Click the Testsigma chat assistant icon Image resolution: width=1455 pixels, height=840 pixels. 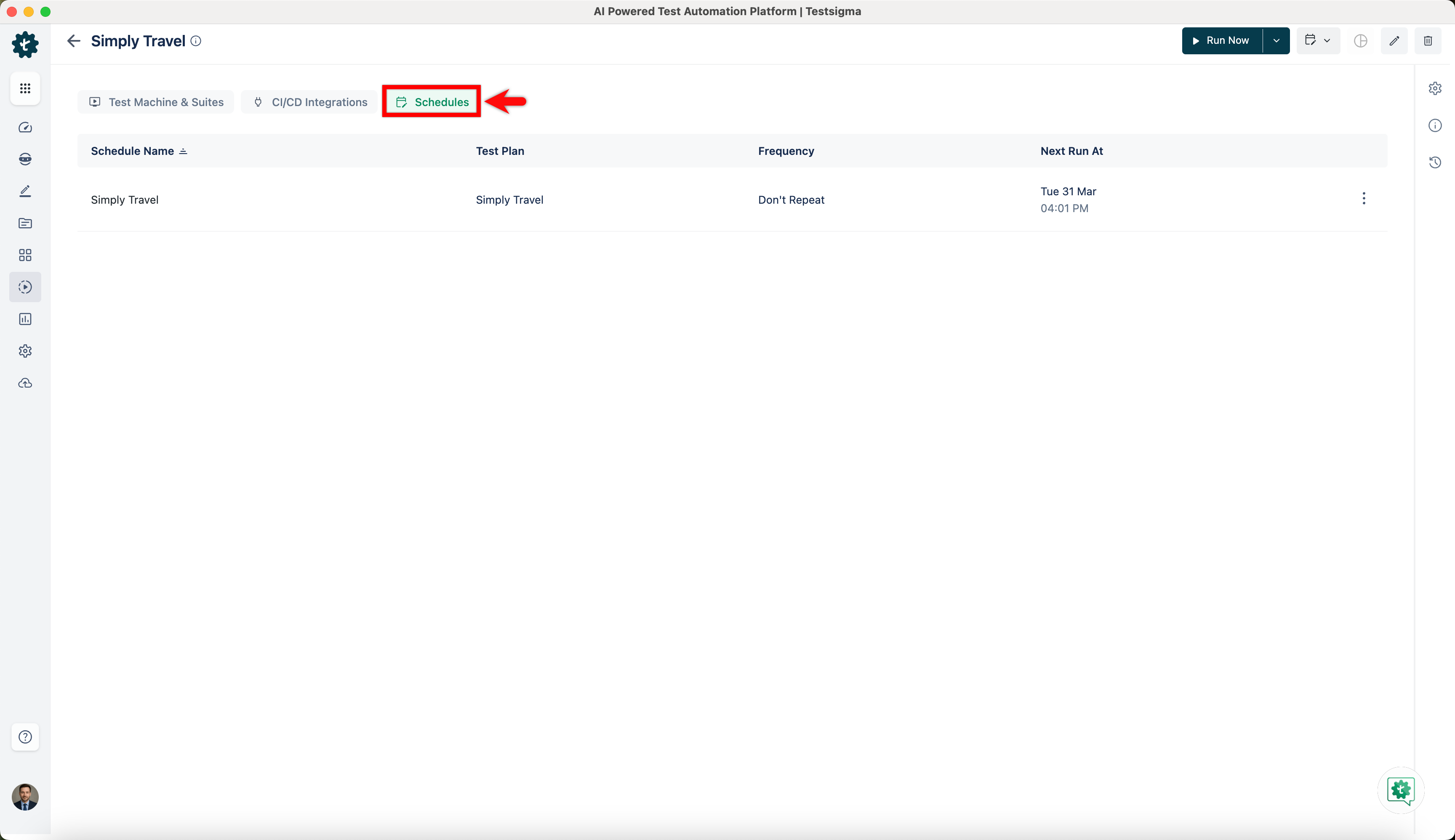tap(1401, 790)
